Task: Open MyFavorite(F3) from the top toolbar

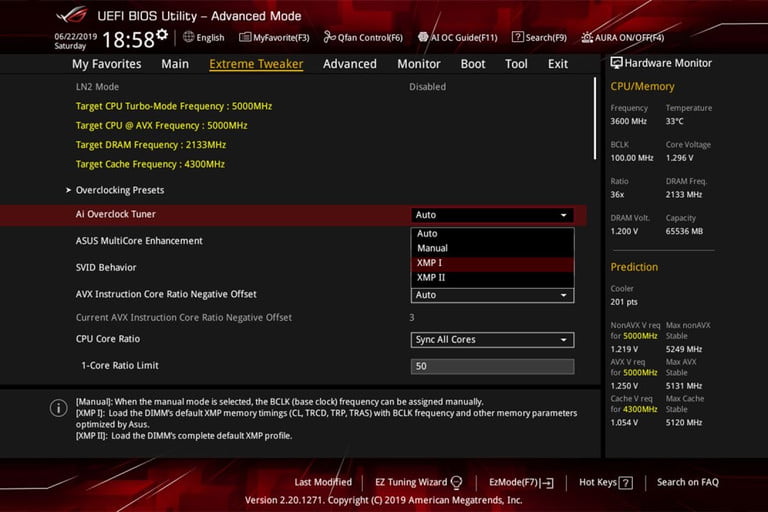Action: coord(274,37)
